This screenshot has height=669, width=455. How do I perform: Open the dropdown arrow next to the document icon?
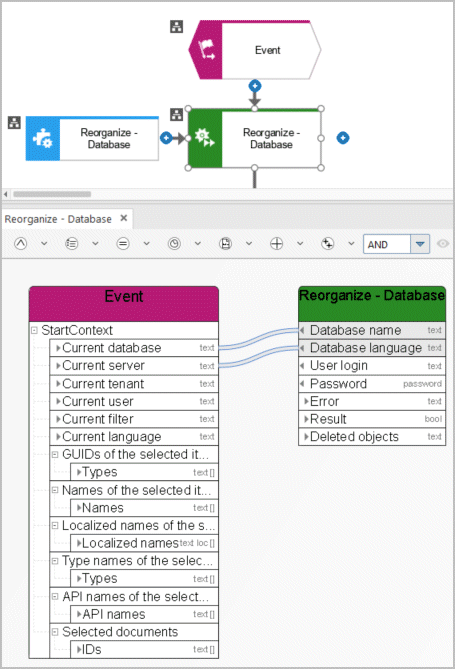point(249,244)
